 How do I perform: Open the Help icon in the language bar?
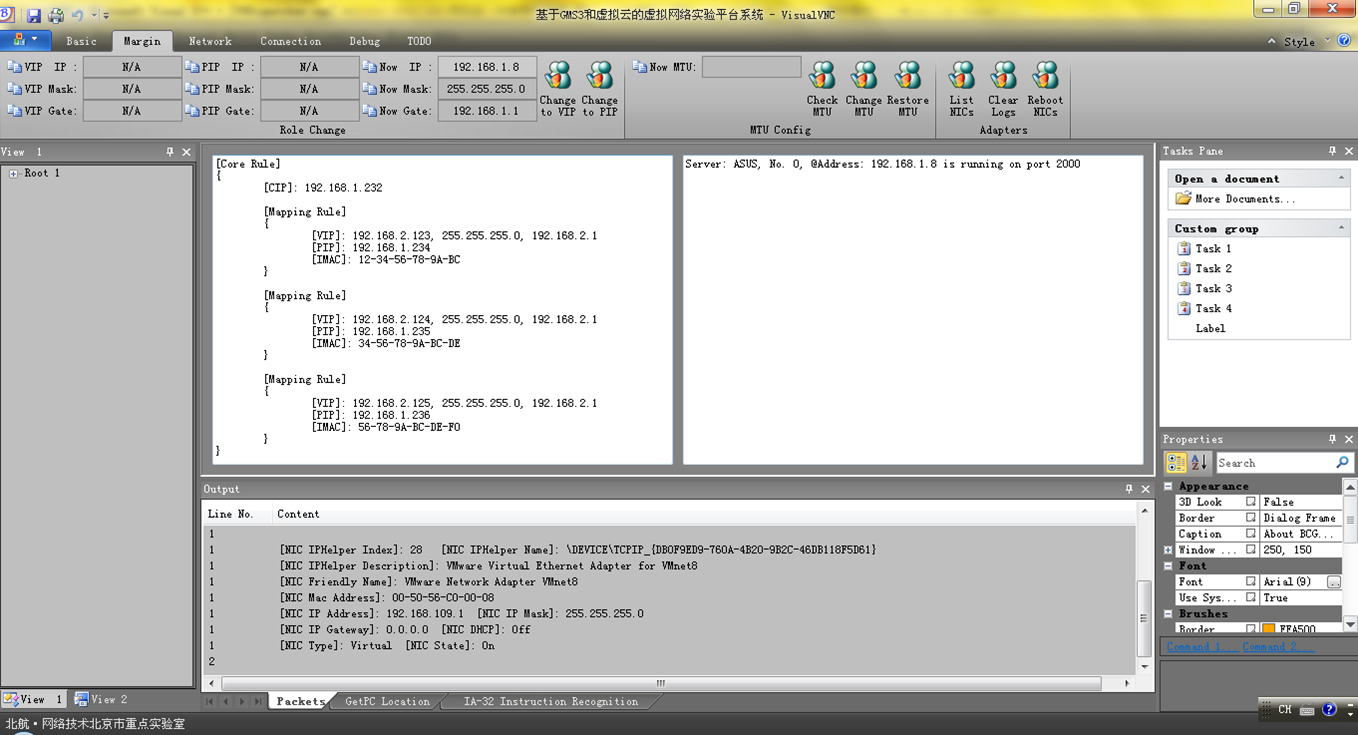[1329, 710]
